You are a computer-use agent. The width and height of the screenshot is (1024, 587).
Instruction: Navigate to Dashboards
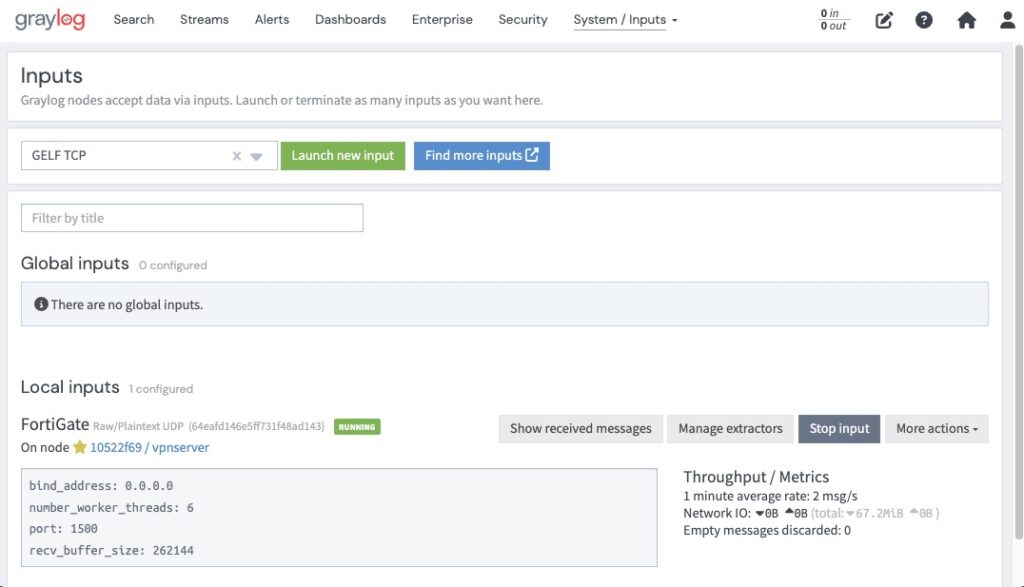350,20
